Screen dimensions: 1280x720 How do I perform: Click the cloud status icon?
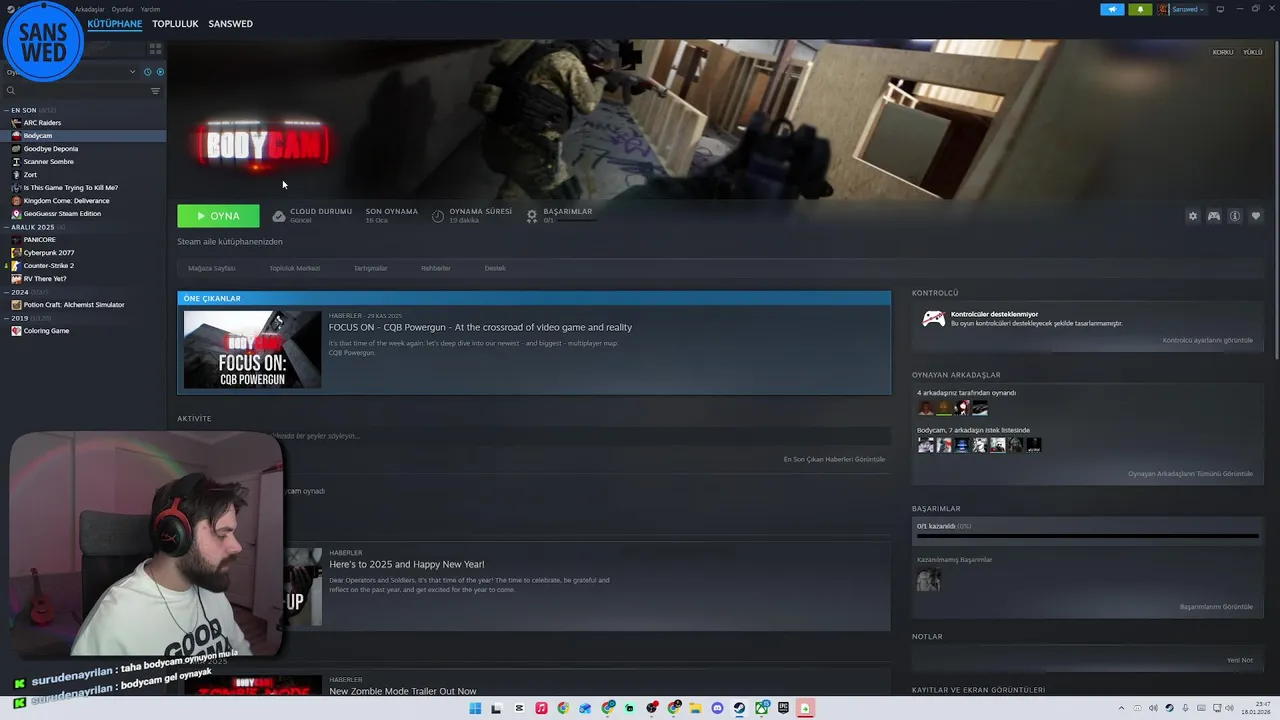279,216
